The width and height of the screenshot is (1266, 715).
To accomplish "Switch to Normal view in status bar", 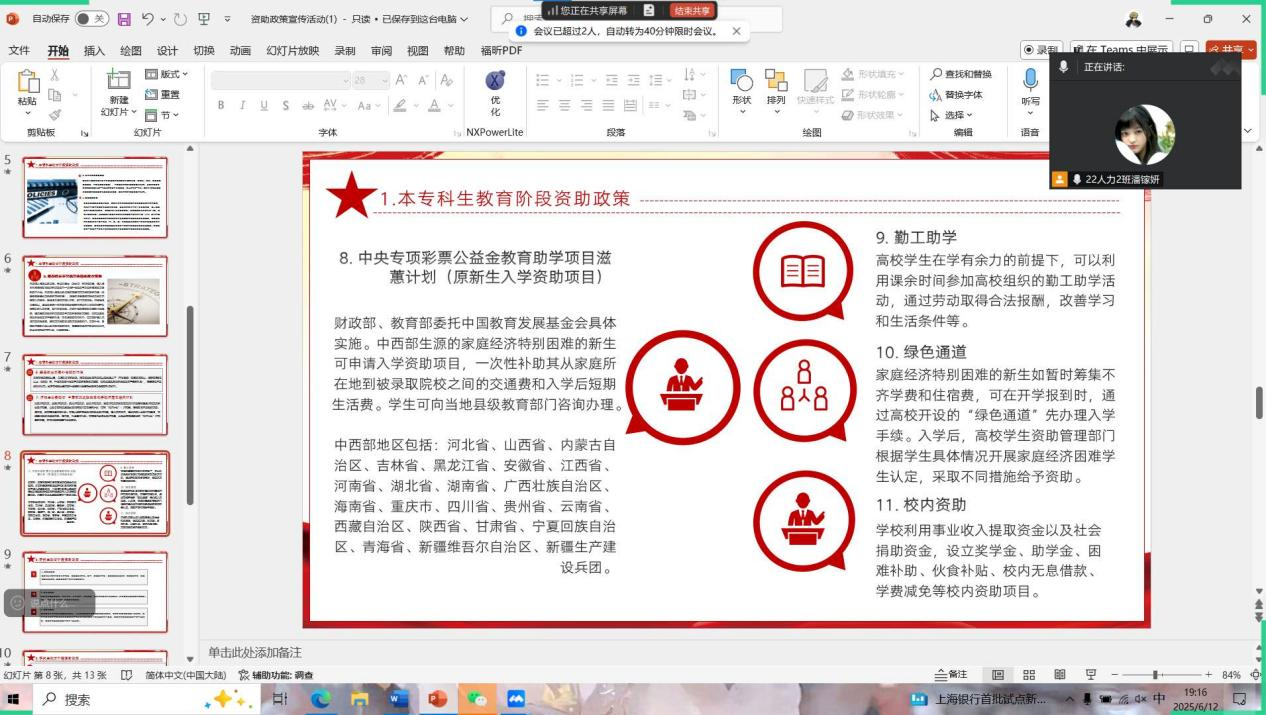I will [x=997, y=675].
